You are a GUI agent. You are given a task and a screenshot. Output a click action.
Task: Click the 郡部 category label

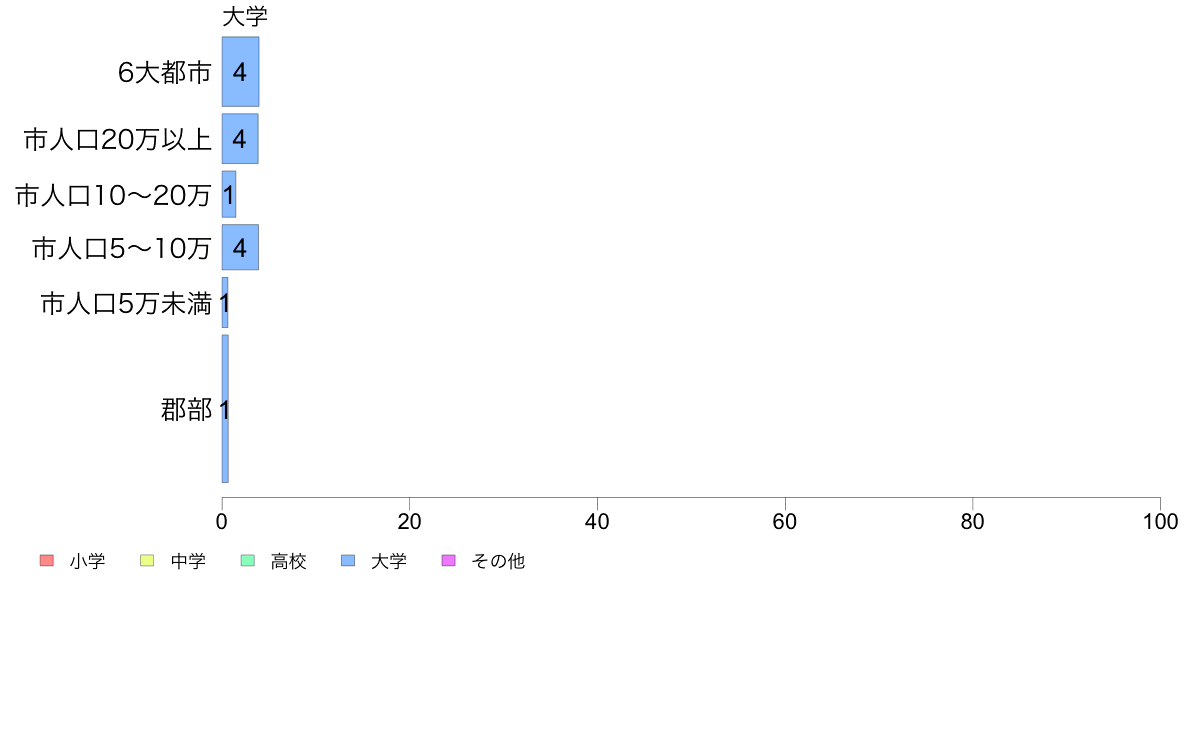186,409
